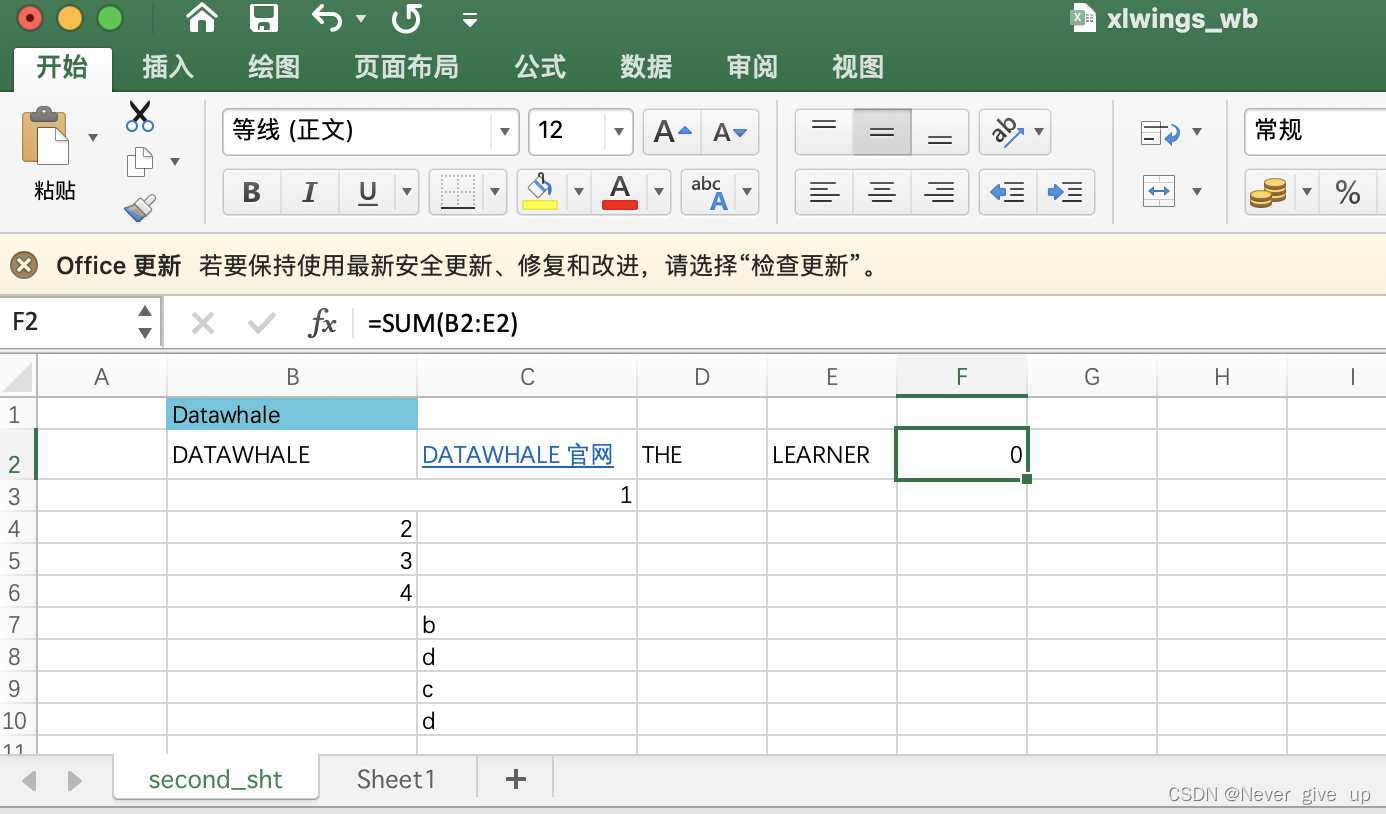
Task: Switch to the Sheet1 worksheet tab
Action: coord(396,779)
